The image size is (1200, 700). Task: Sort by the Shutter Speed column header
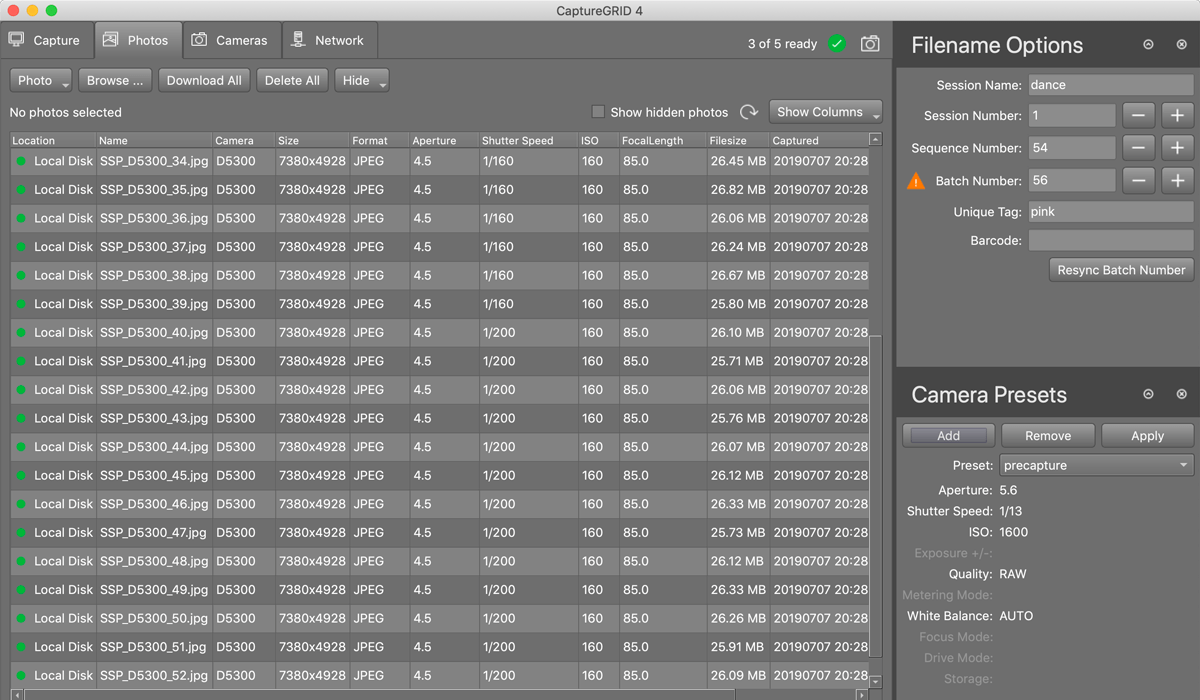click(528, 140)
